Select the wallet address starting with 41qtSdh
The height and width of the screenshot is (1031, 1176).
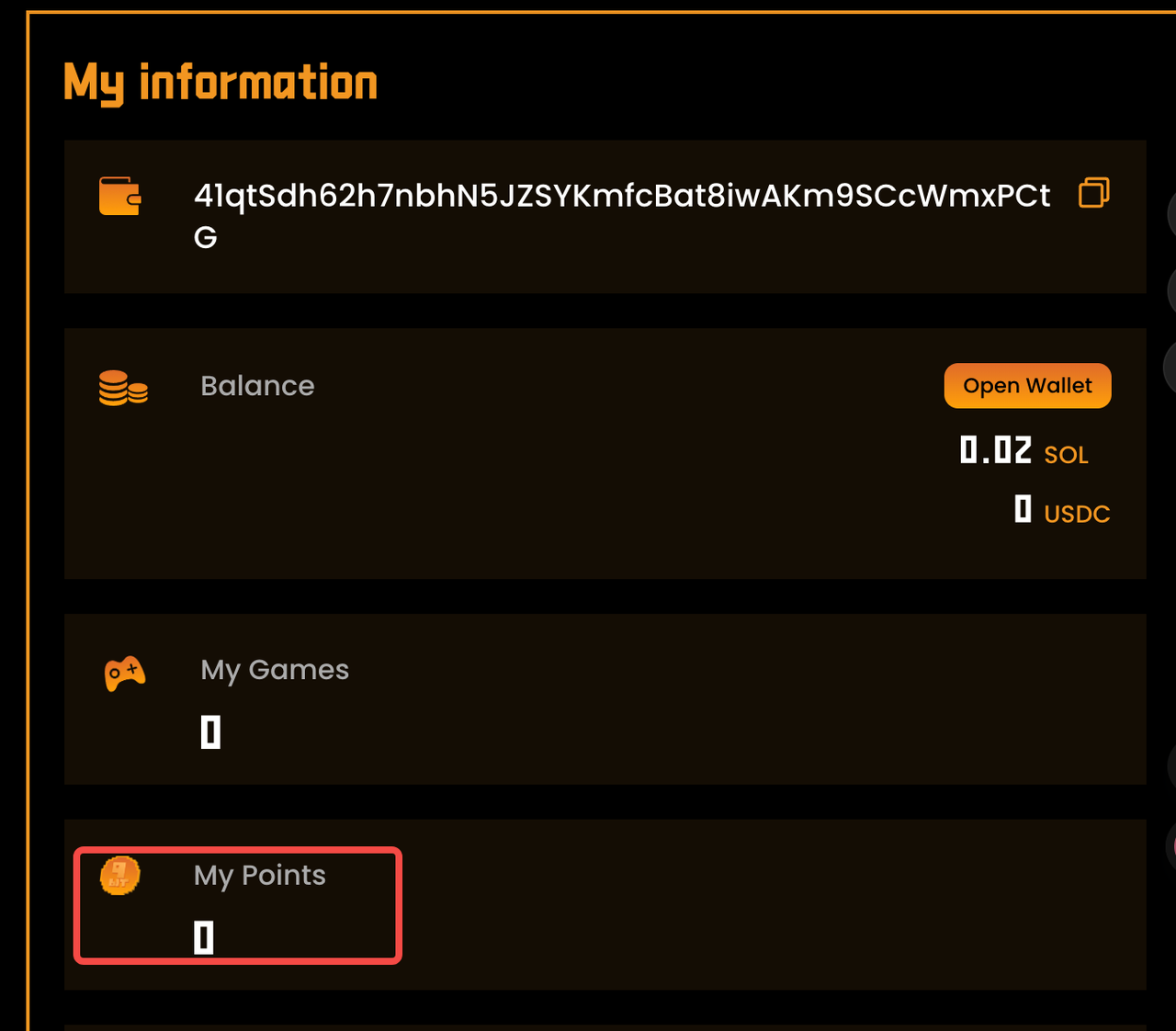[621, 196]
